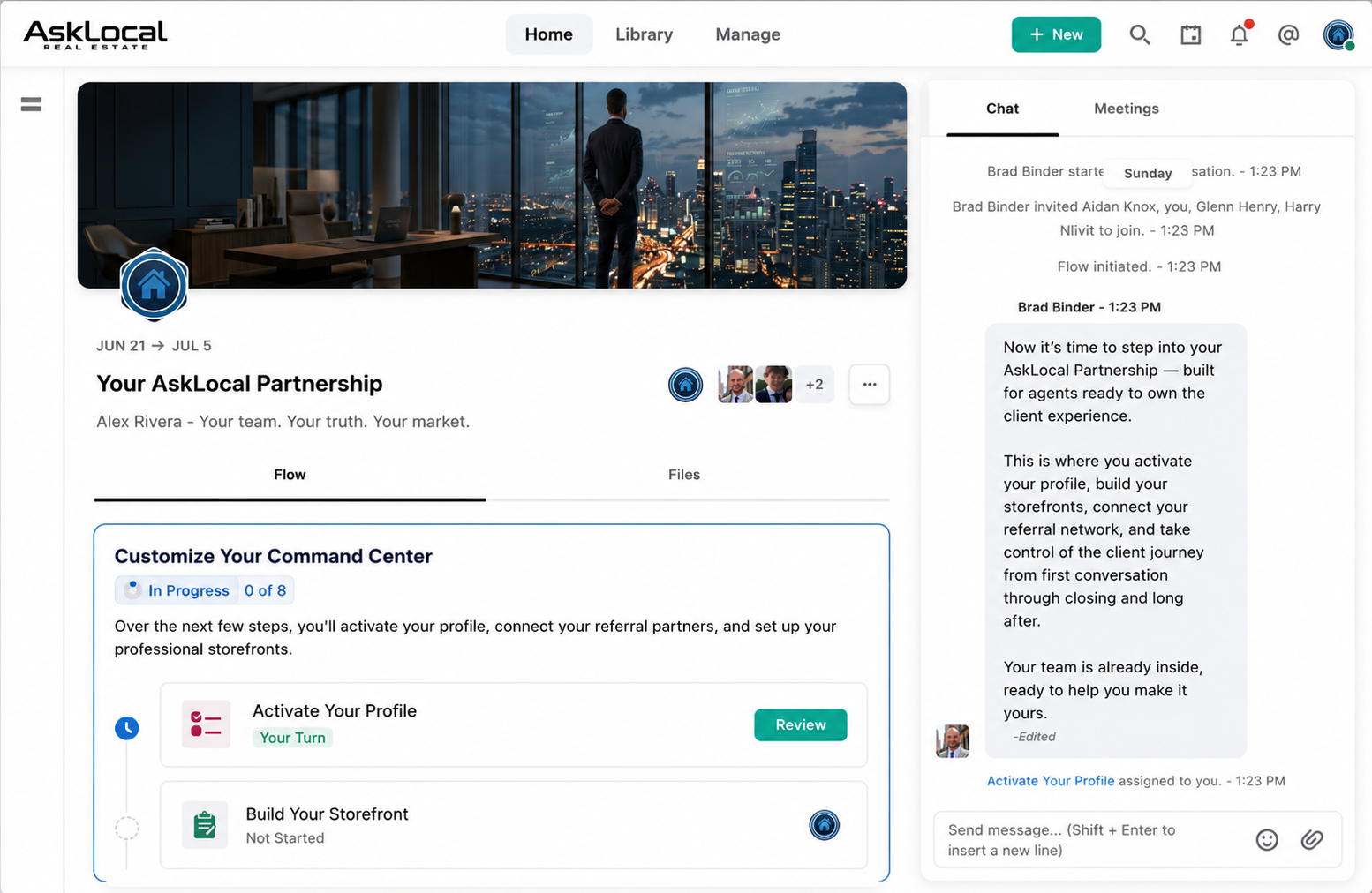The height and width of the screenshot is (893, 1372).
Task: Click the Activate Your Profile step title
Action: point(335,710)
